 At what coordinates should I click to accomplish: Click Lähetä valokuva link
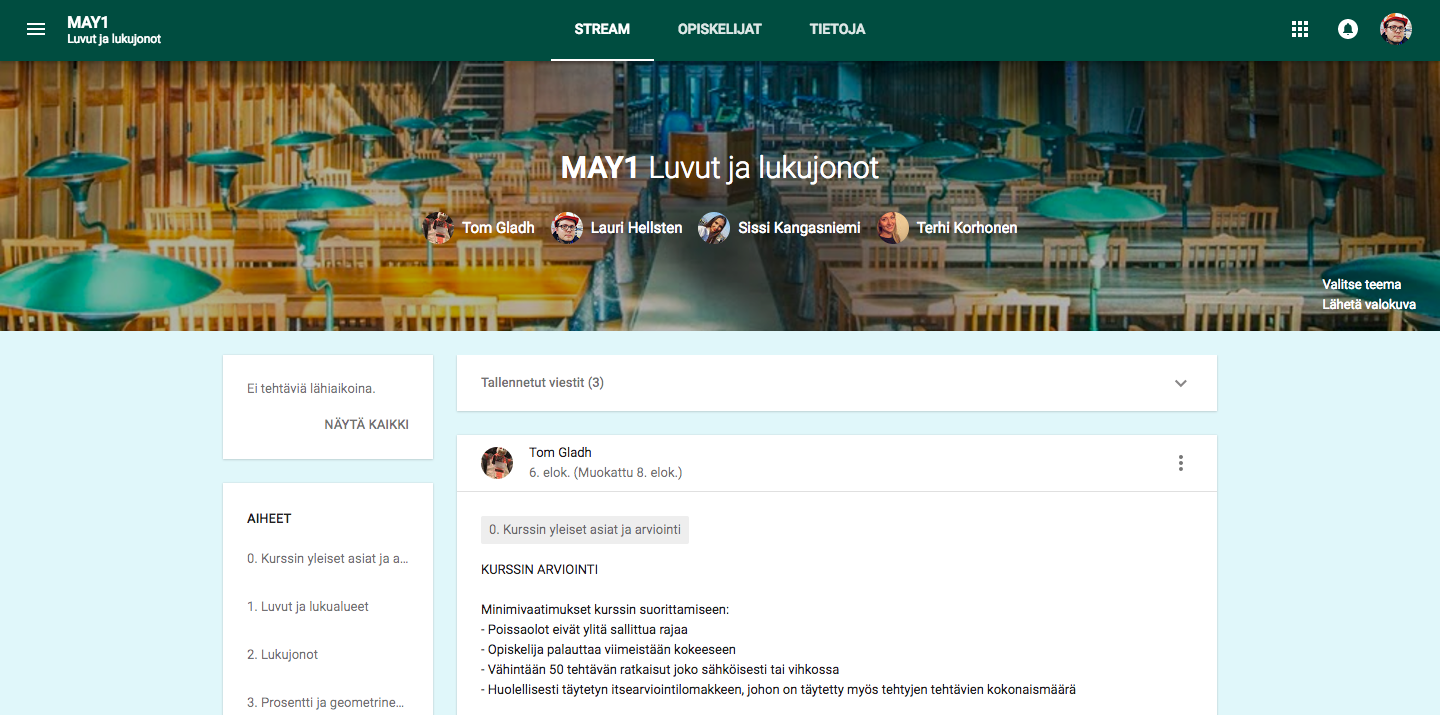point(1369,304)
